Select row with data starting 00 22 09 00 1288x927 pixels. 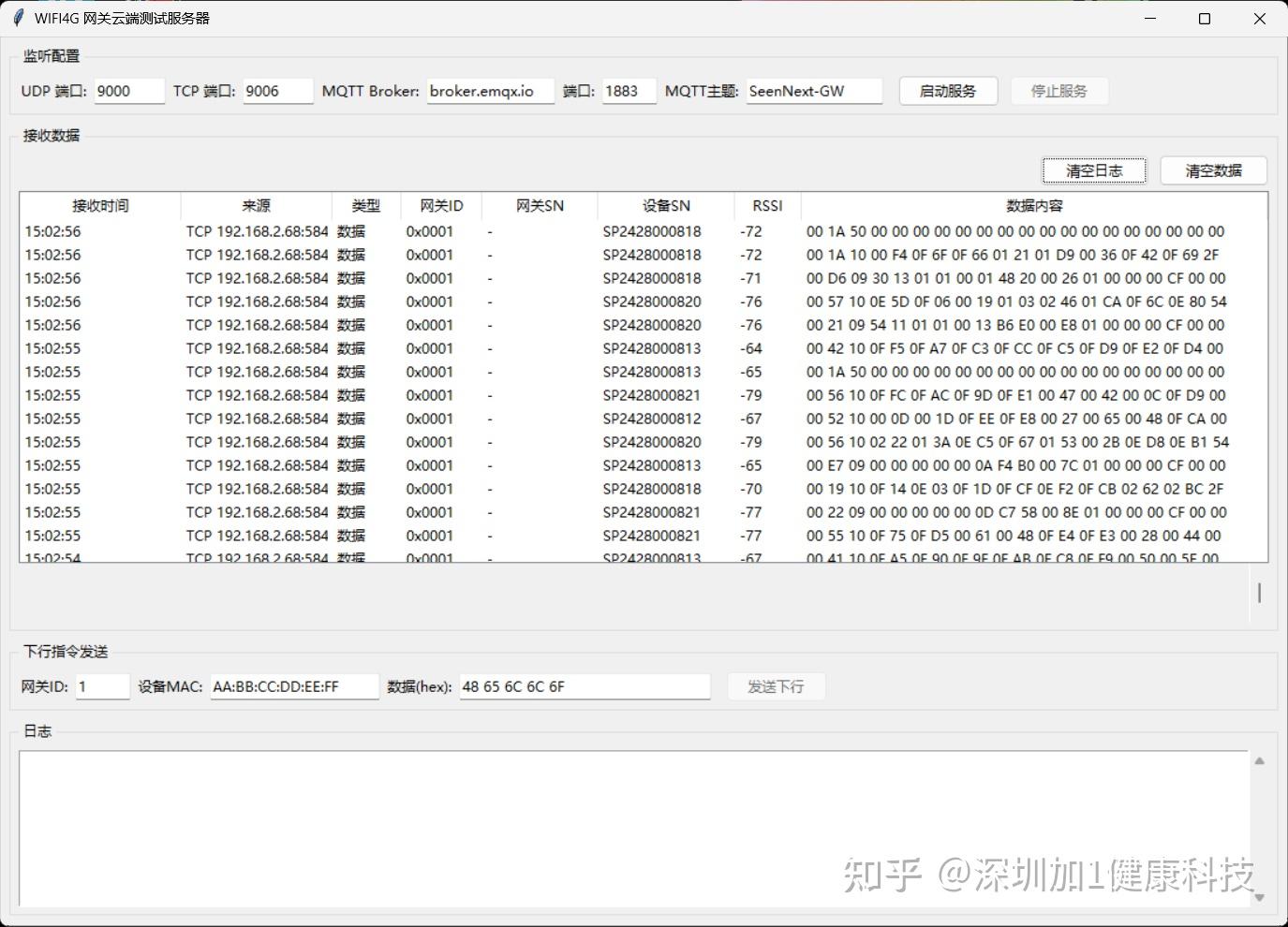pos(644,512)
